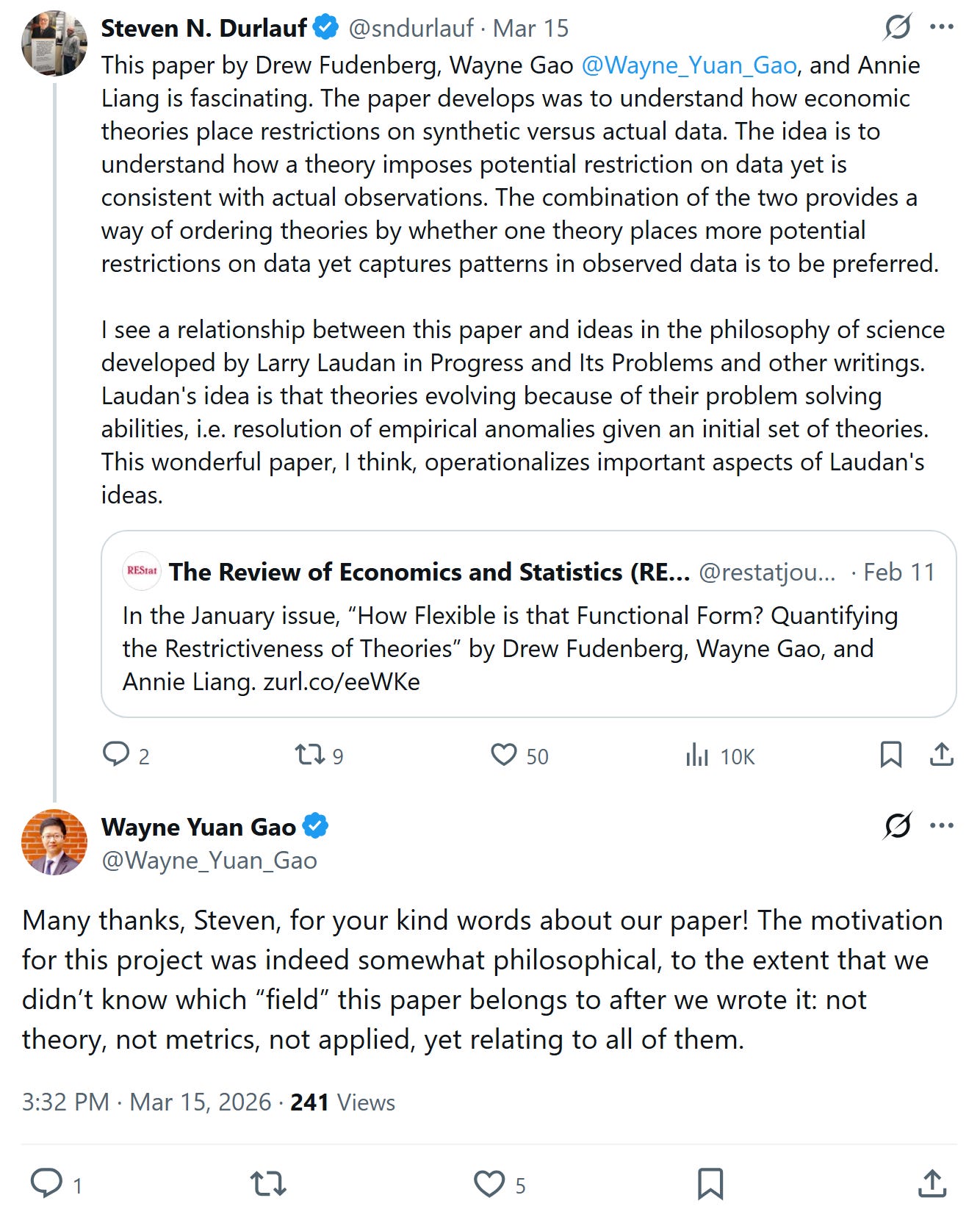
Task: Repost Wayne Yuan Gao's reply
Action: 268,1183
